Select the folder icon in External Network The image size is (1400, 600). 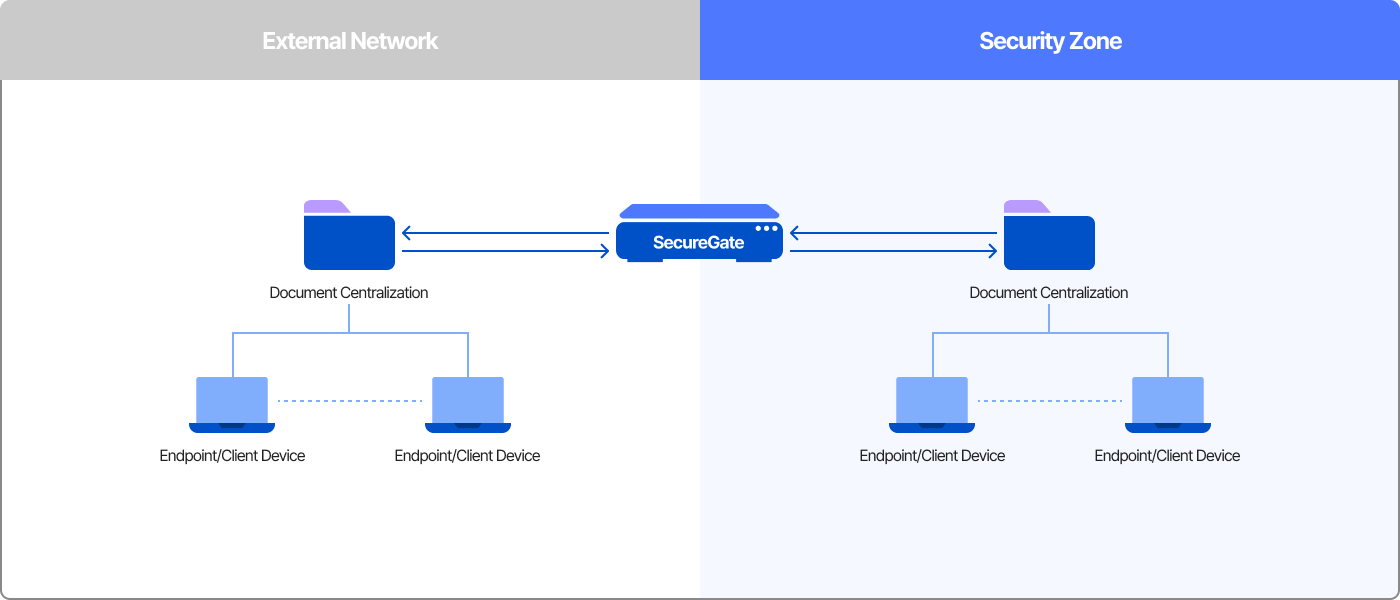tap(349, 241)
